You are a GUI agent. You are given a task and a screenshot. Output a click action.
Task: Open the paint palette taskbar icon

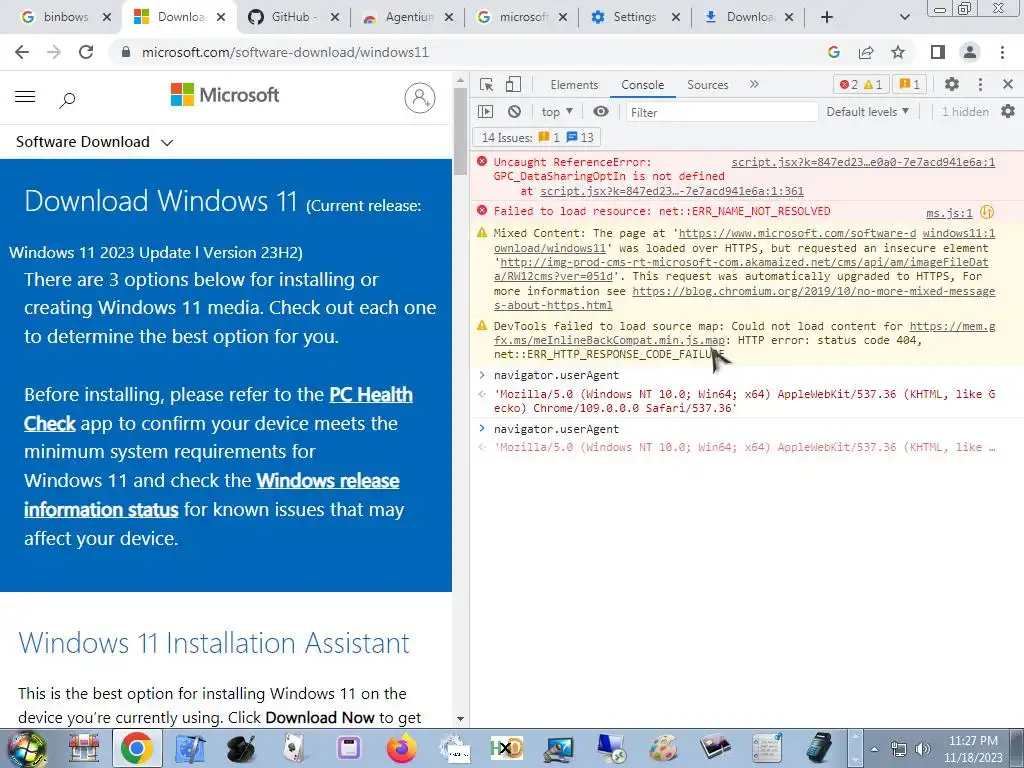coord(663,748)
